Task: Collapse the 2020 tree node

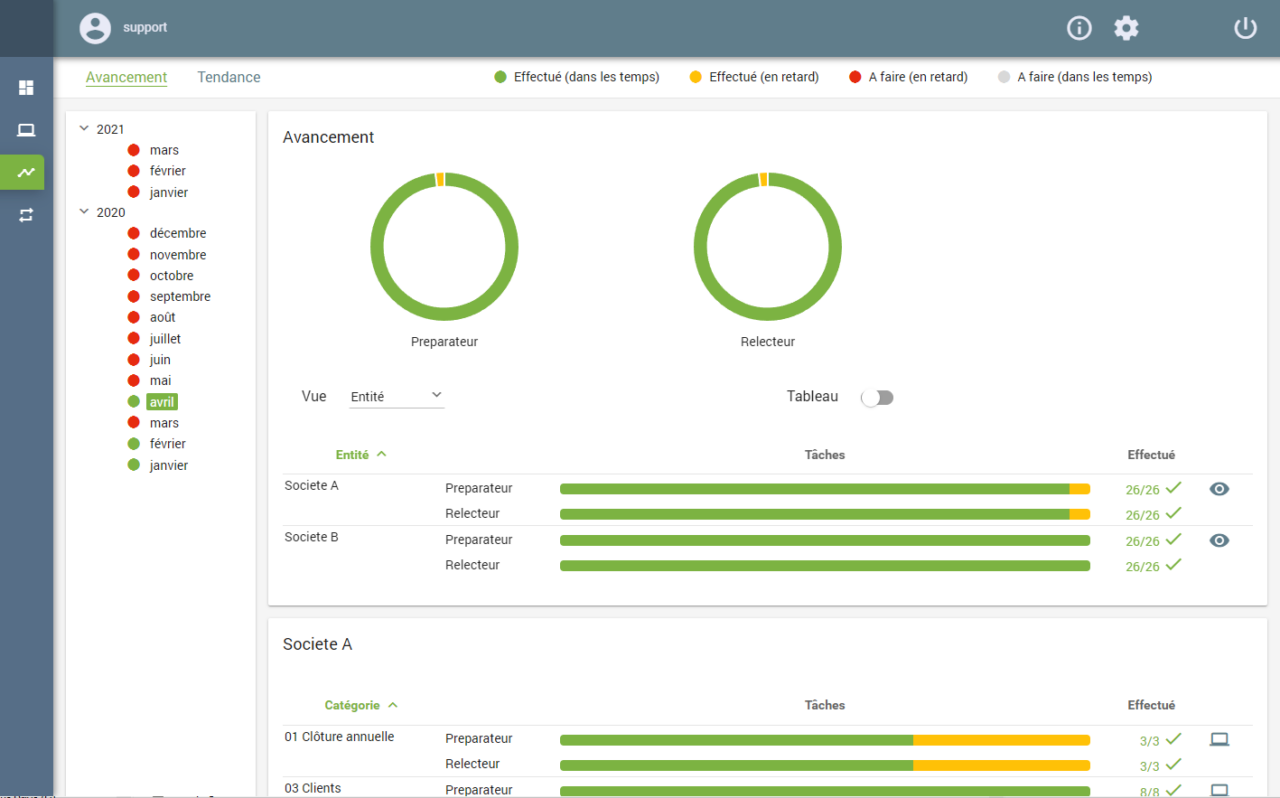Action: pos(84,212)
